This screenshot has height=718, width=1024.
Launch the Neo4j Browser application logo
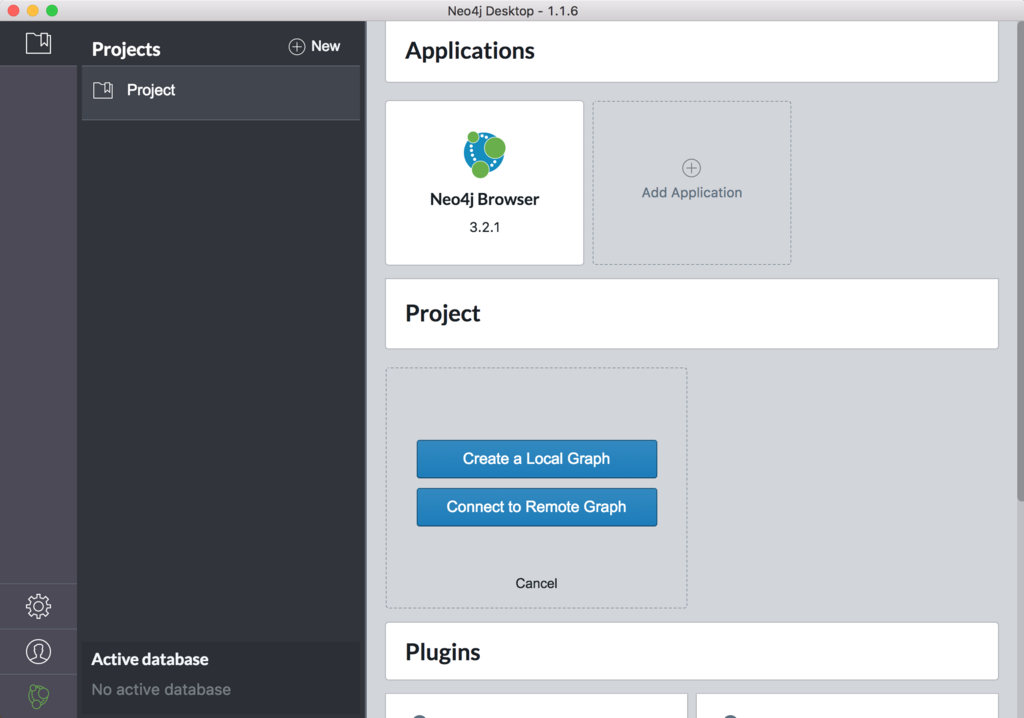(484, 154)
